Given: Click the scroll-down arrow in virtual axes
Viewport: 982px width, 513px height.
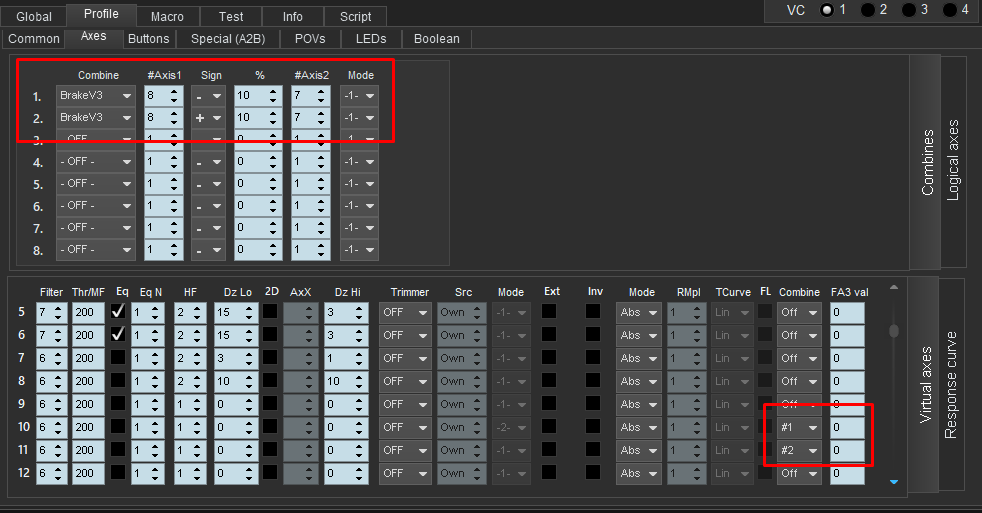Looking at the screenshot, I should [893, 482].
